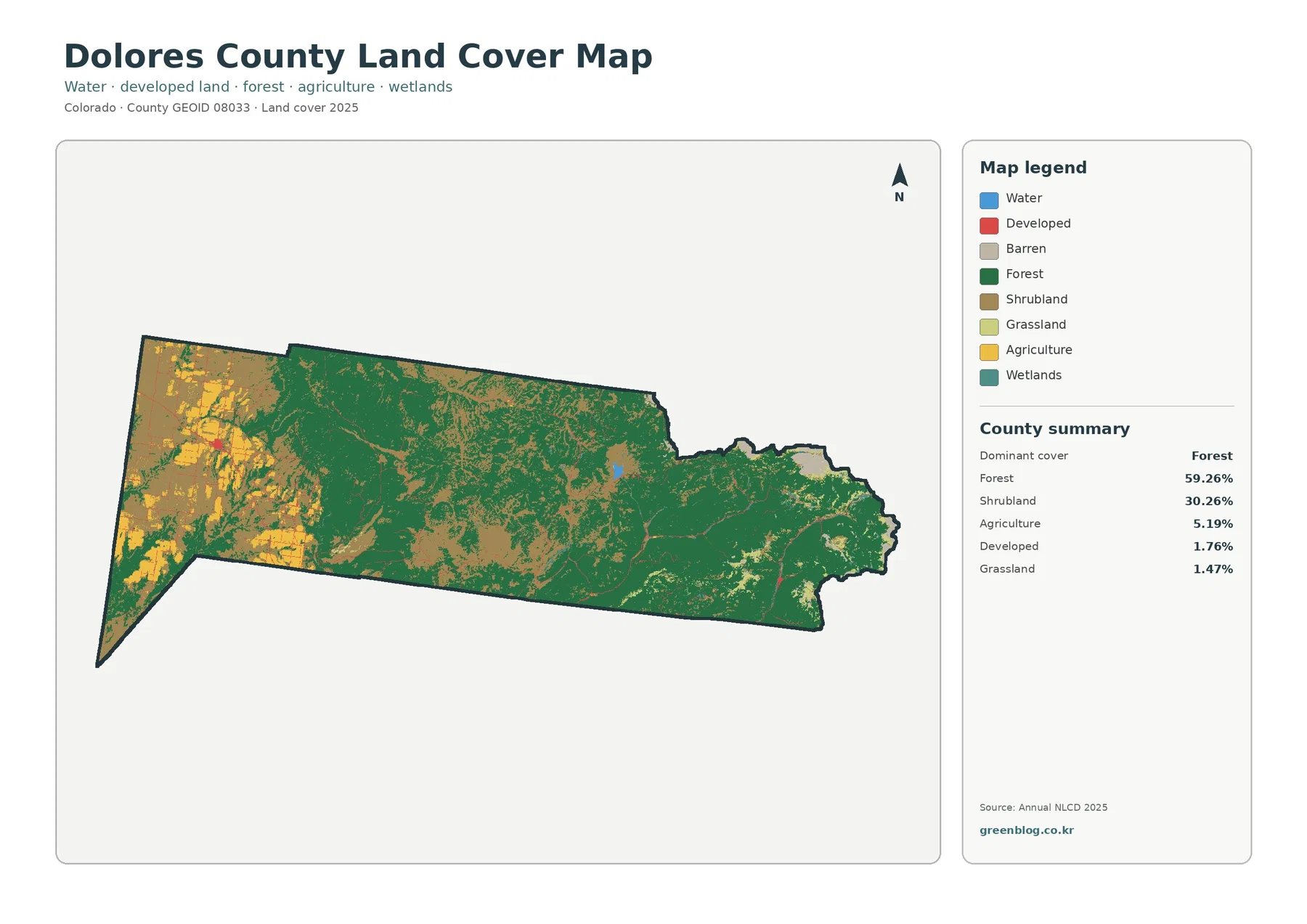Click the Water legend color swatch
This screenshot has width=1307, height=924.
coord(989,200)
